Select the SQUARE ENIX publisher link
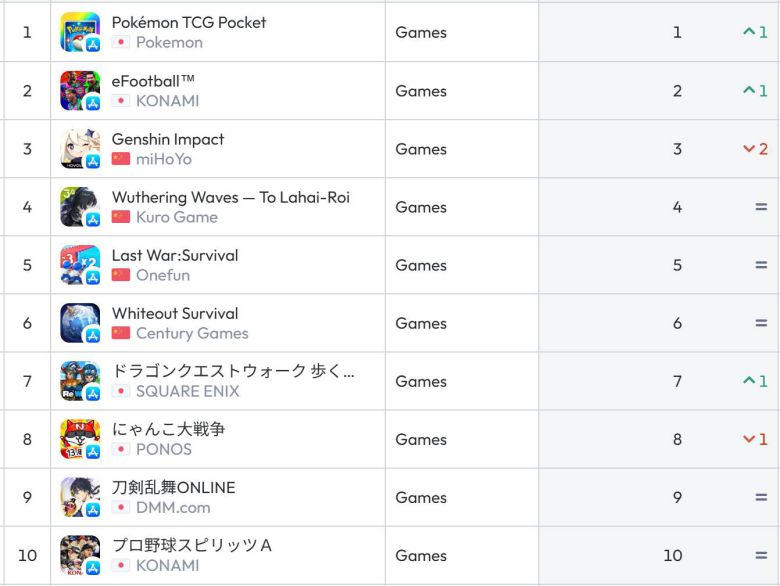 point(187,391)
